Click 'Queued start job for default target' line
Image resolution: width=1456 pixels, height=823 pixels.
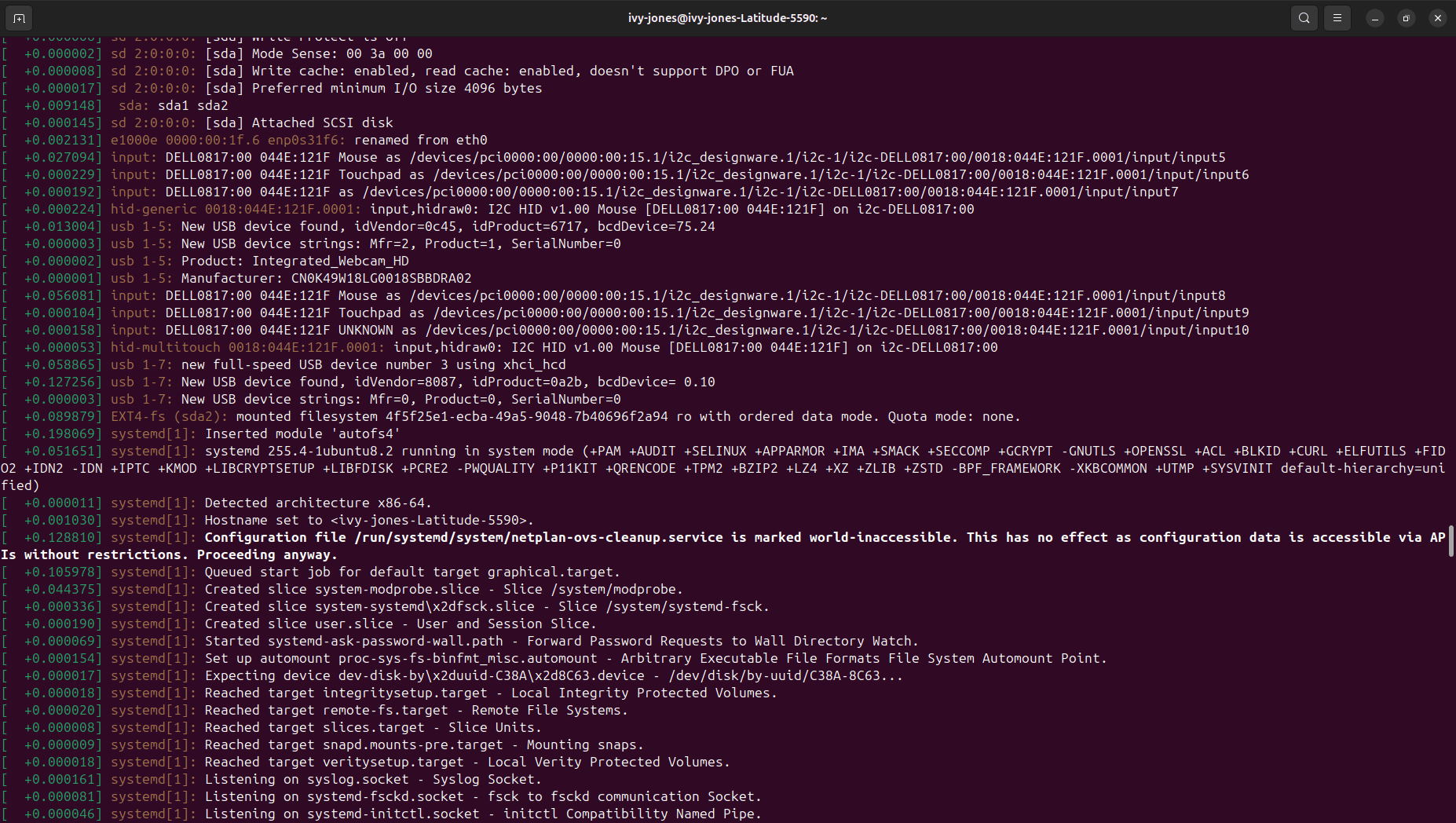[311, 572]
